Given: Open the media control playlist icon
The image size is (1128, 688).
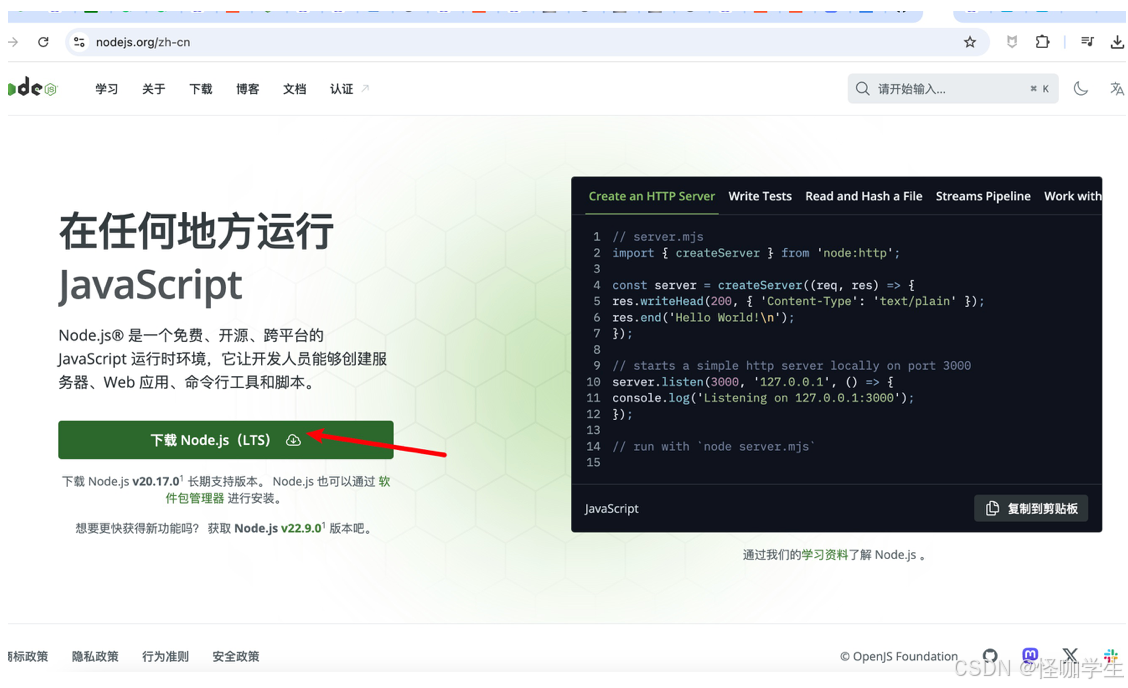Looking at the screenshot, I should pyautogui.click(x=1088, y=42).
